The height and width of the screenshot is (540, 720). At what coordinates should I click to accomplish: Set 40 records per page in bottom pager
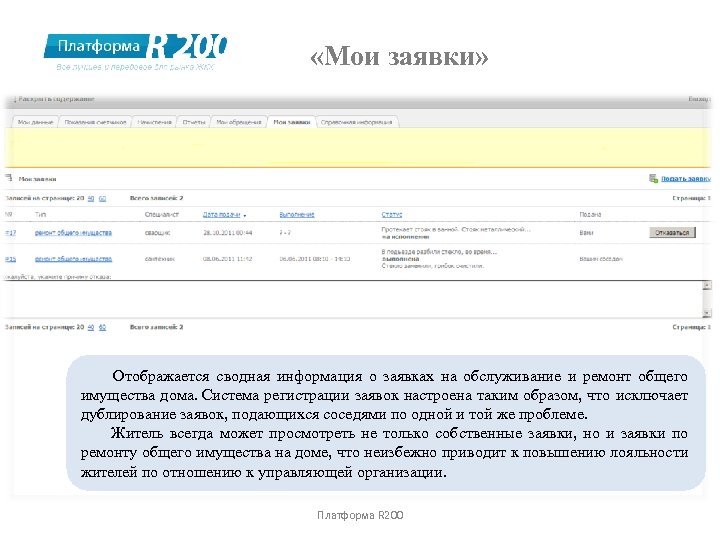[x=91, y=327]
